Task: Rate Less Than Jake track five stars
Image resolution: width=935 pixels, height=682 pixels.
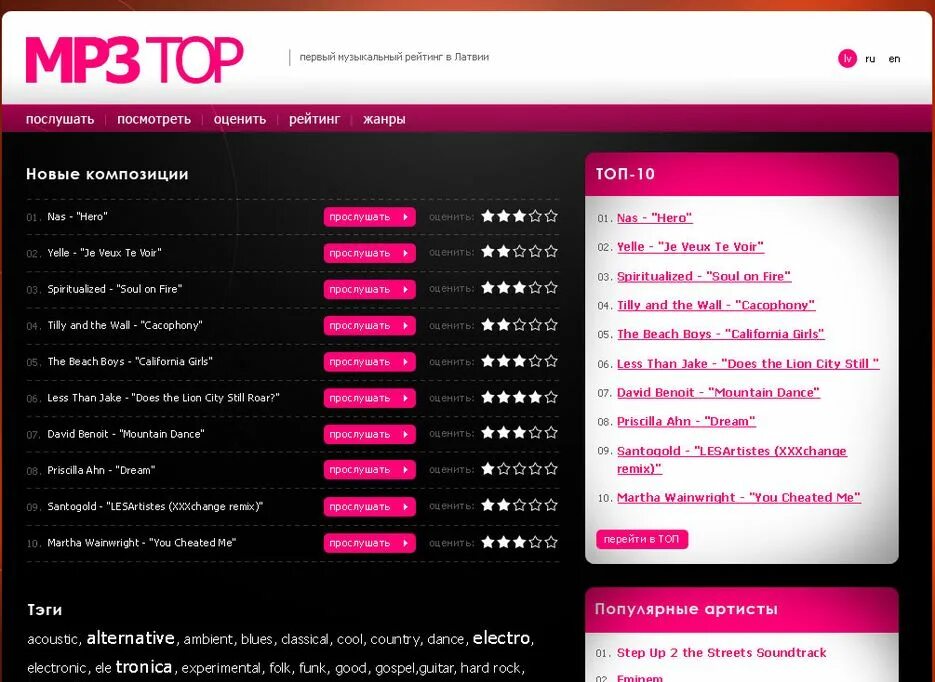Action: 551,397
